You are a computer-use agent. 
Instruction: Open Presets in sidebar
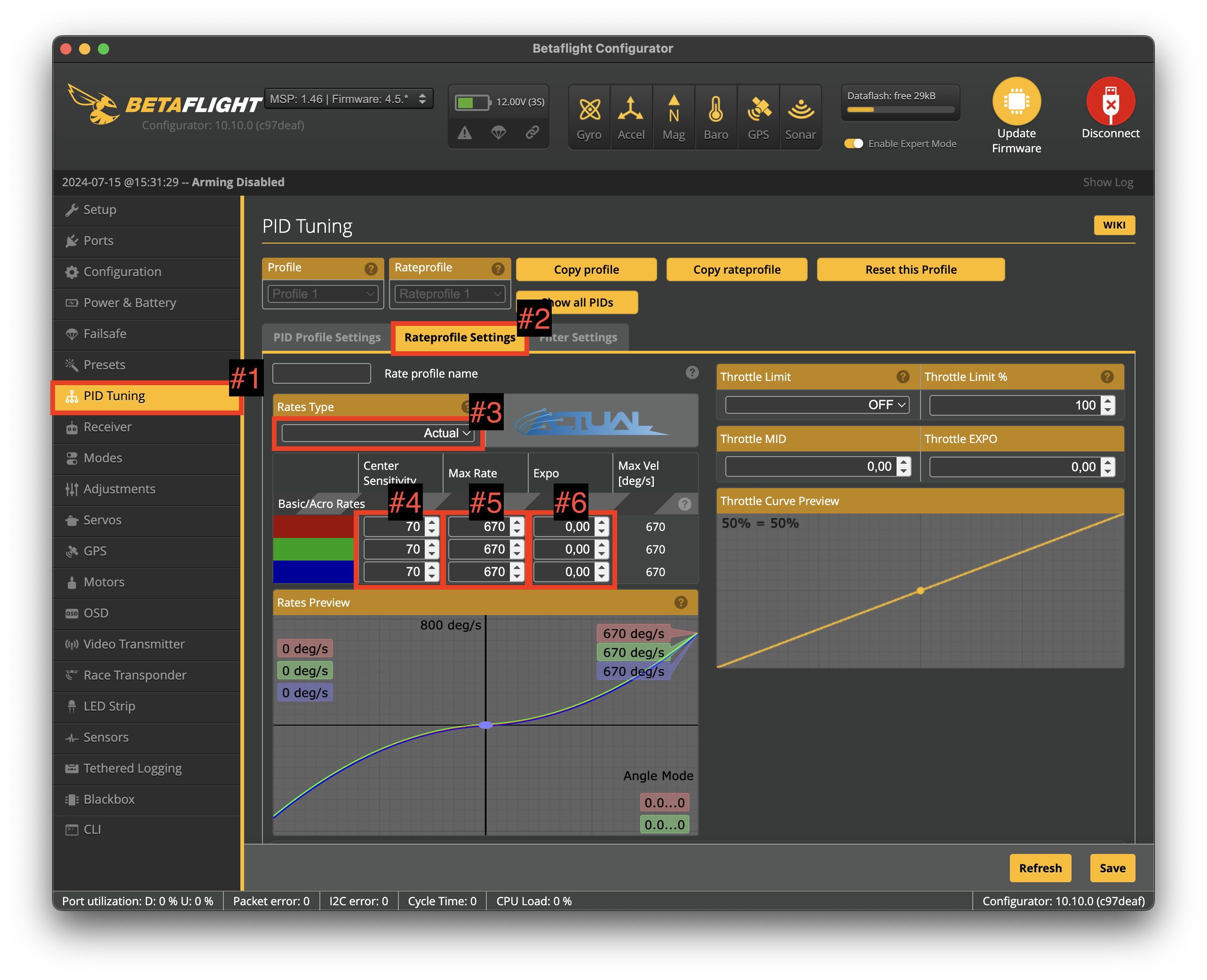click(147, 364)
